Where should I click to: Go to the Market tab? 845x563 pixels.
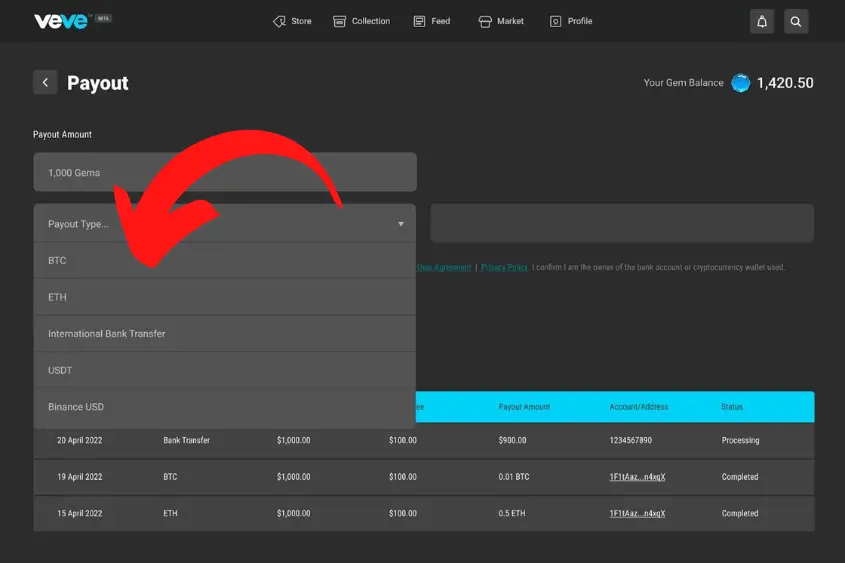pyautogui.click(x=510, y=21)
